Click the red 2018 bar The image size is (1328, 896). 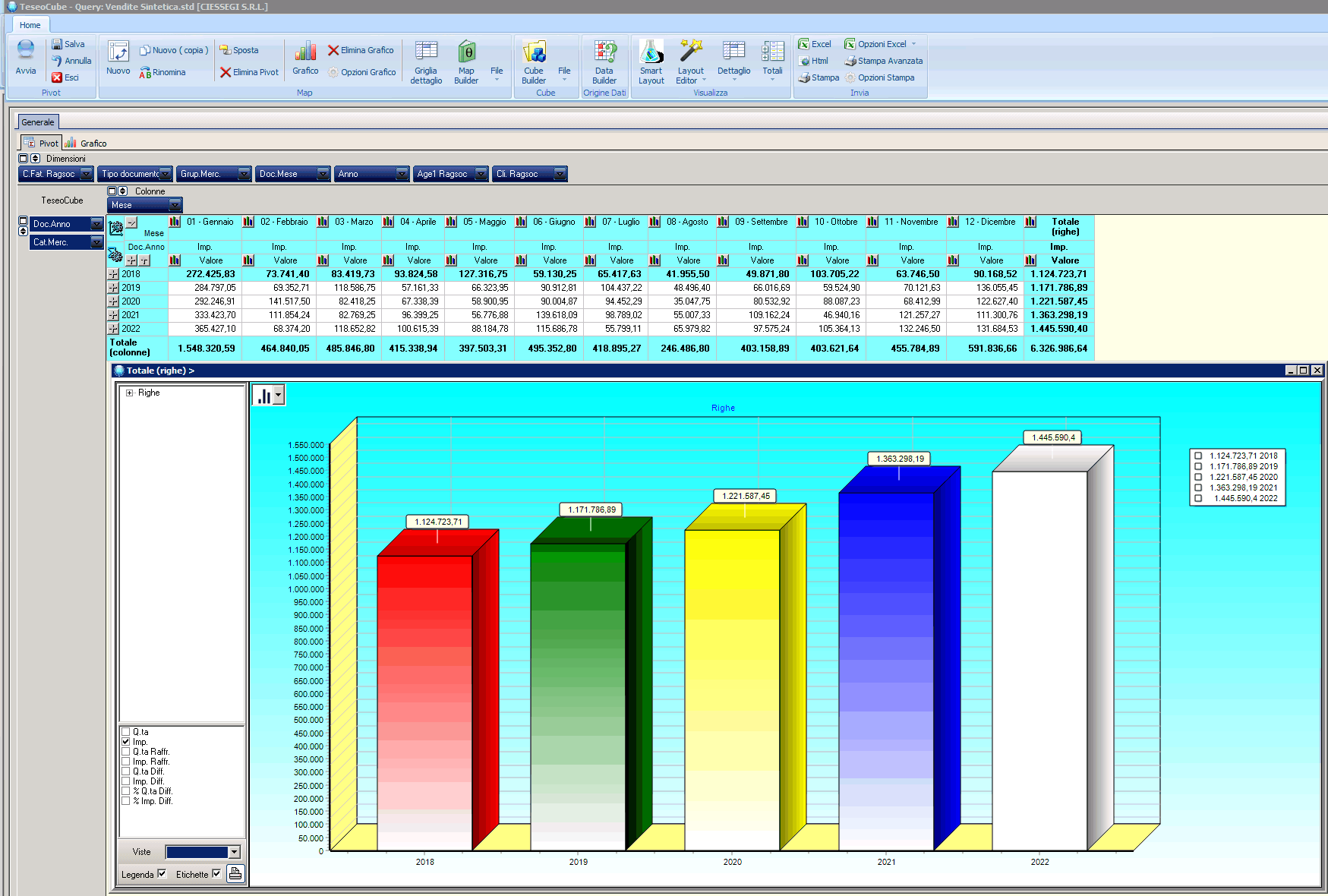[424, 702]
